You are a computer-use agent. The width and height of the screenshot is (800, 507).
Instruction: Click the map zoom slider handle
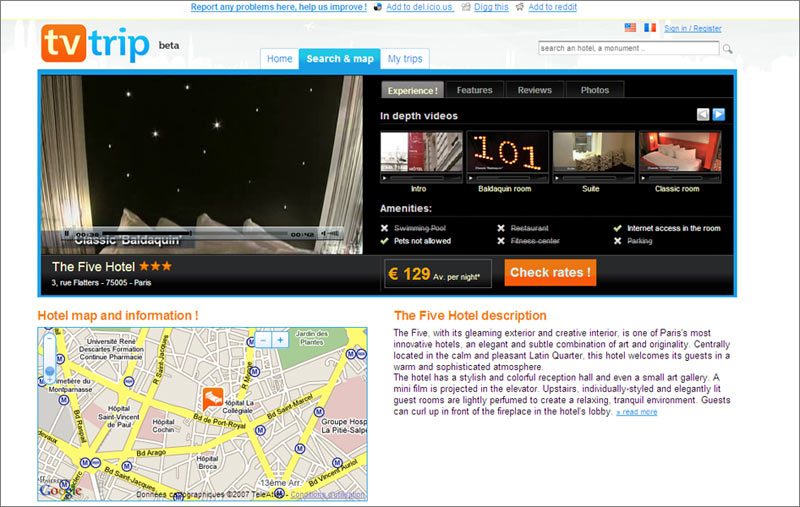(x=50, y=372)
